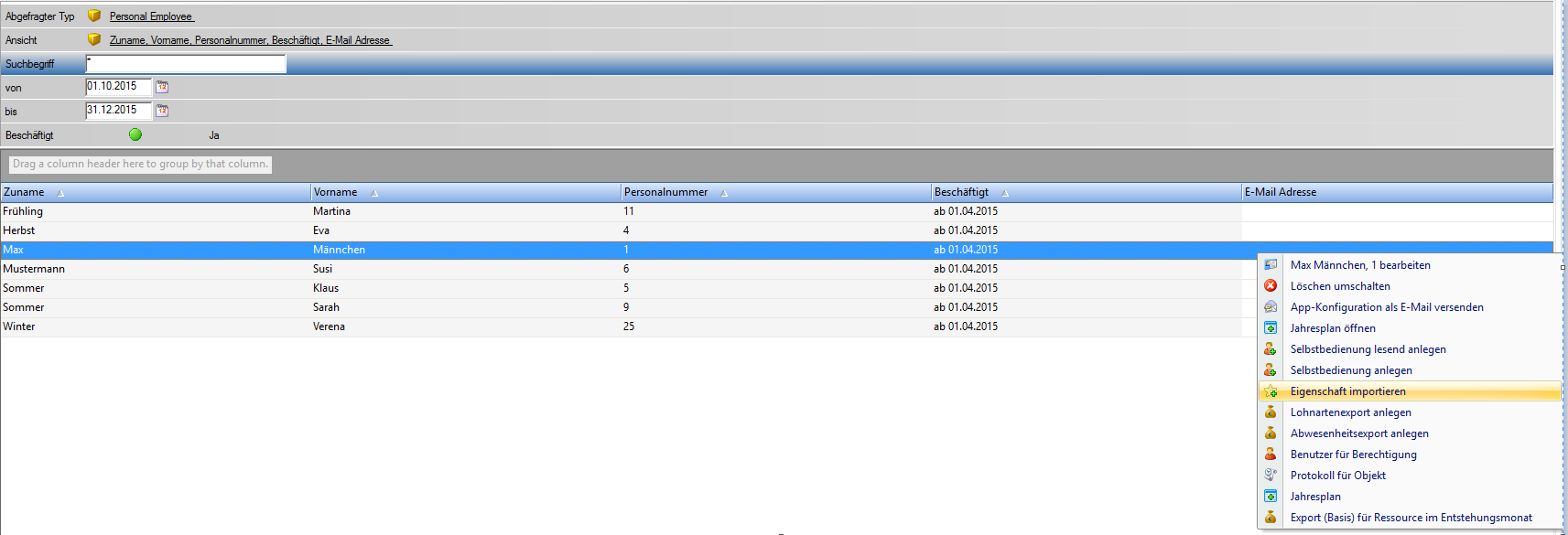Select Max Männchen, 1 bearbeiten

[1359, 265]
